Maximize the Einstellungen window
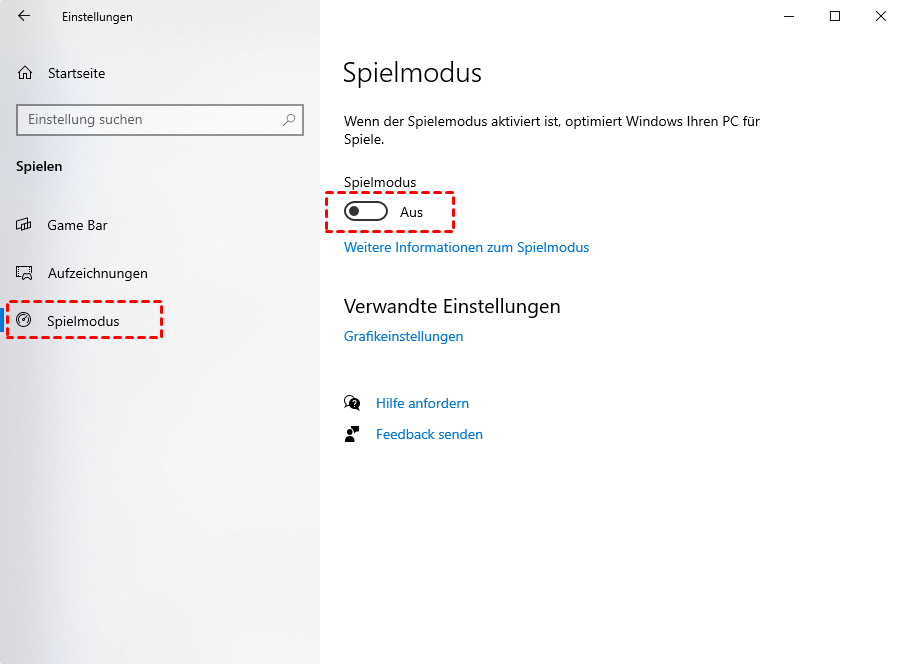The image size is (904, 664). tap(835, 16)
